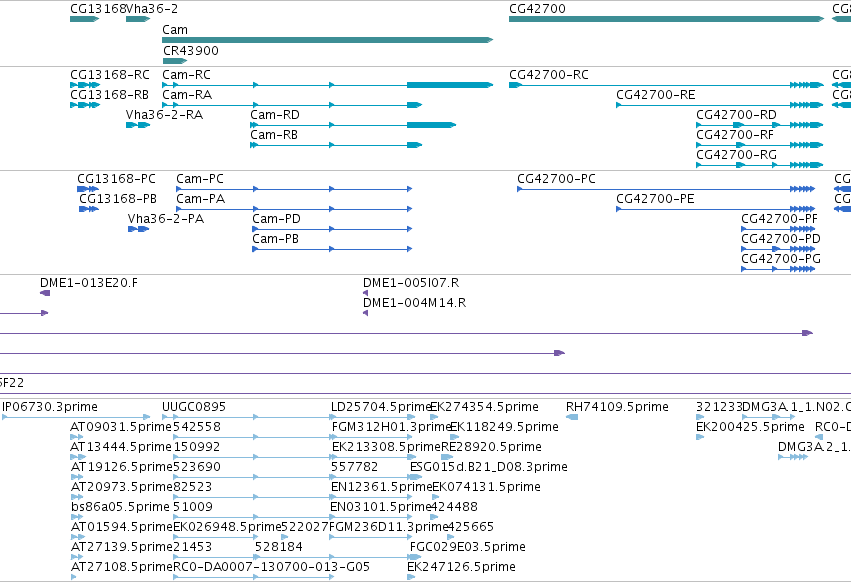Select the CG13168-PB protein label

[118, 199]
